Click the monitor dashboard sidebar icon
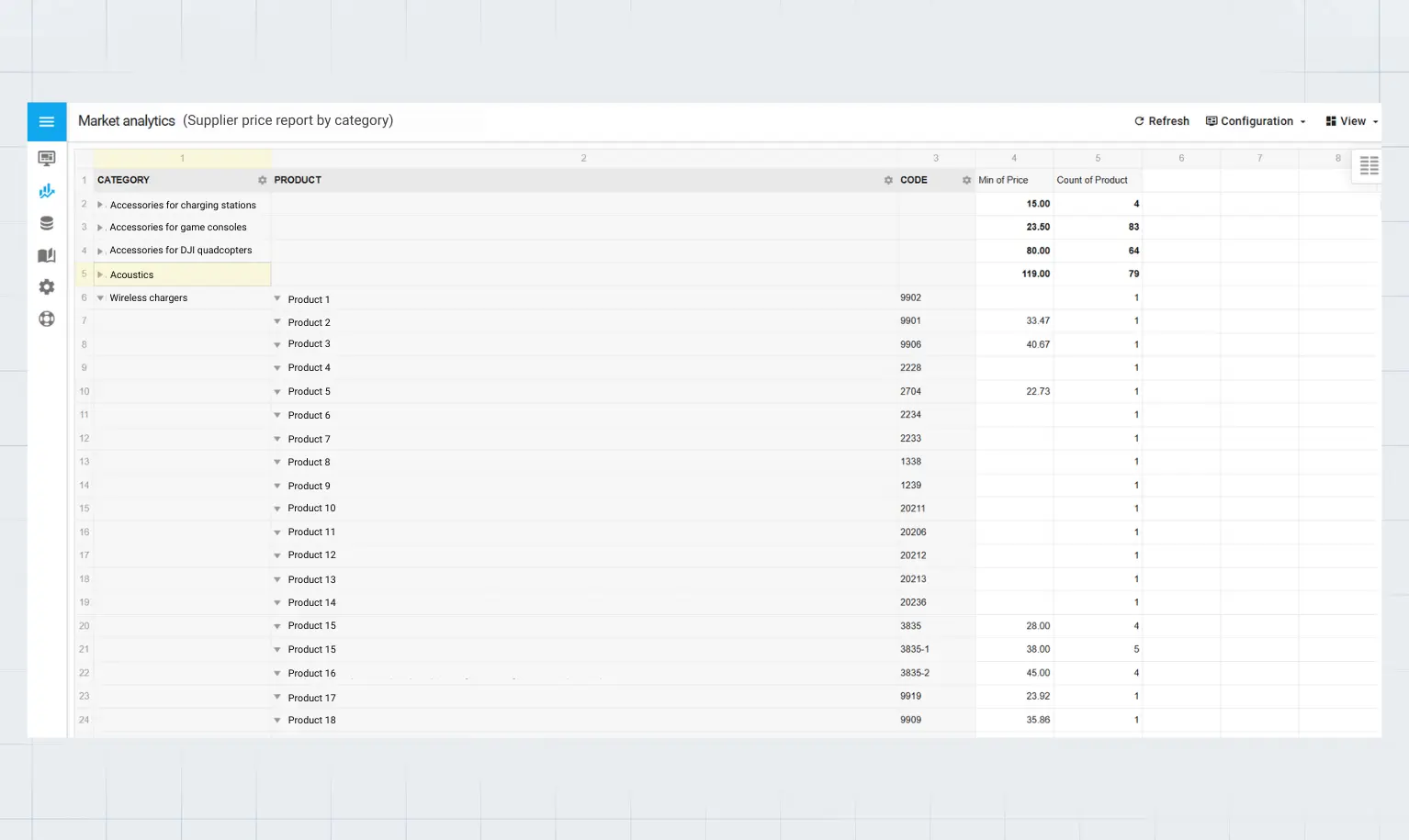1409x840 pixels. pyautogui.click(x=47, y=159)
